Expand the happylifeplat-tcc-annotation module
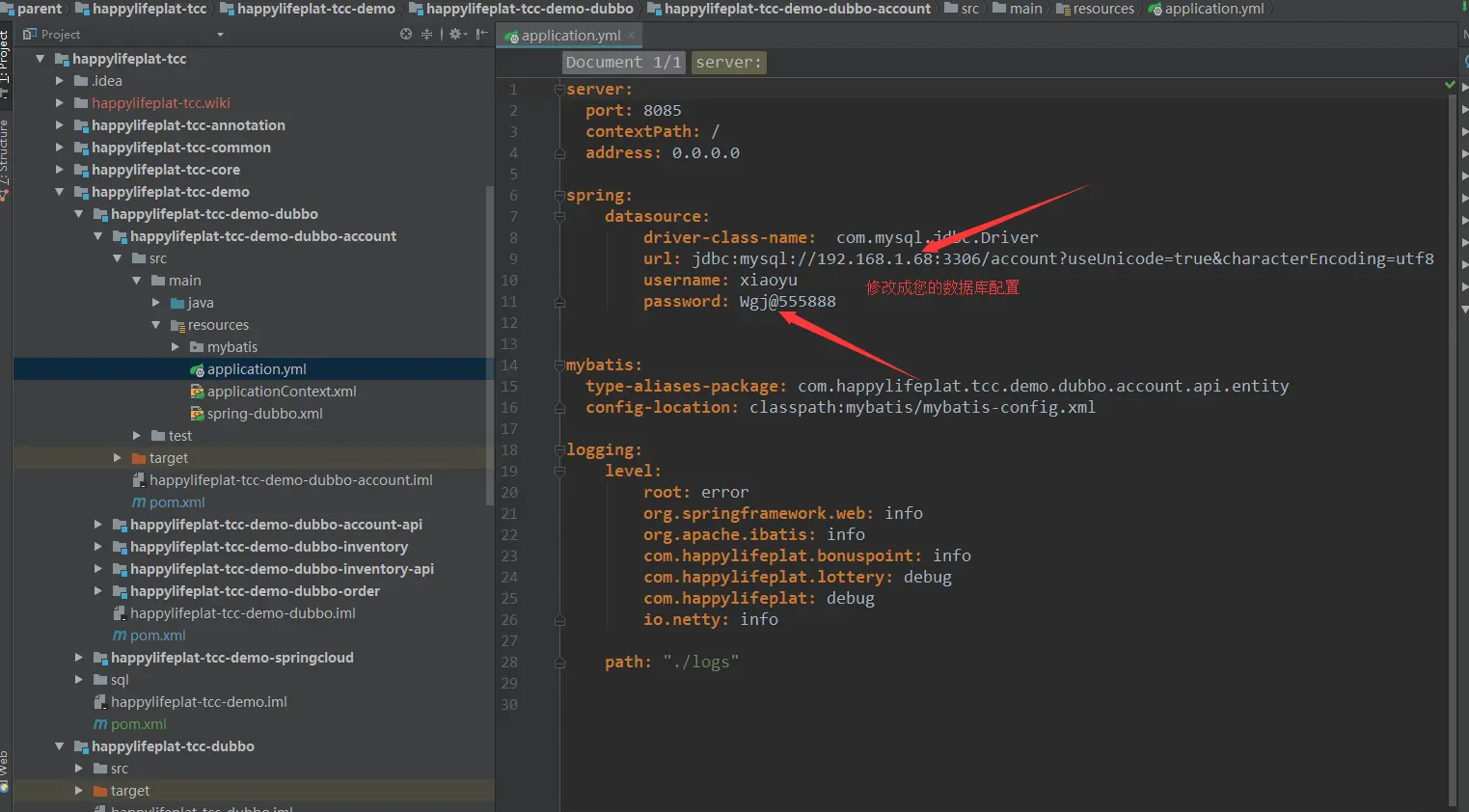 click(x=60, y=125)
